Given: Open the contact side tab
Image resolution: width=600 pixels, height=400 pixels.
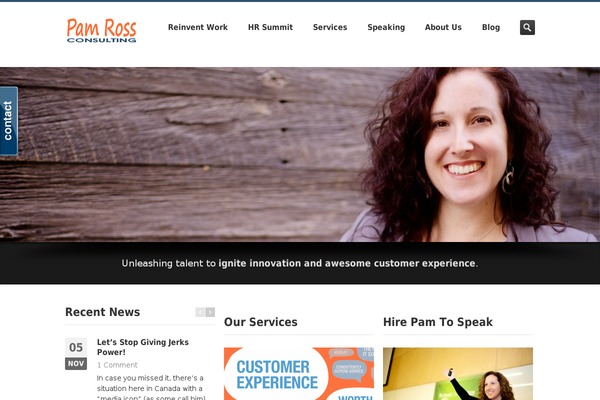Looking at the screenshot, I should point(8,121).
